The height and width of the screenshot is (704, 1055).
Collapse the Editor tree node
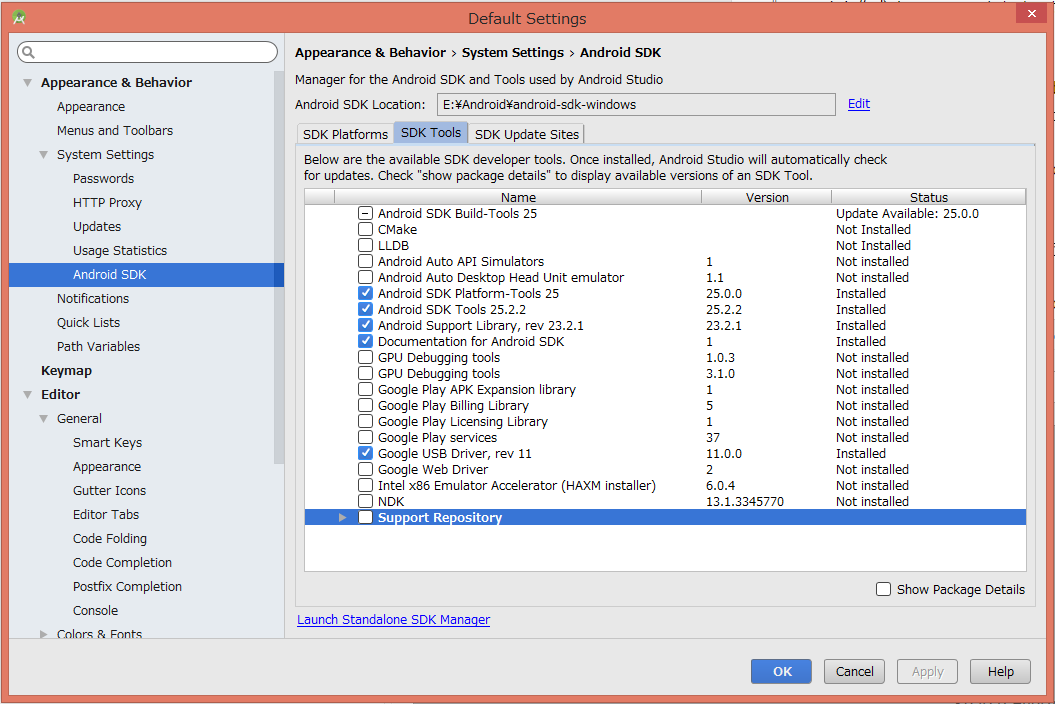(28, 394)
